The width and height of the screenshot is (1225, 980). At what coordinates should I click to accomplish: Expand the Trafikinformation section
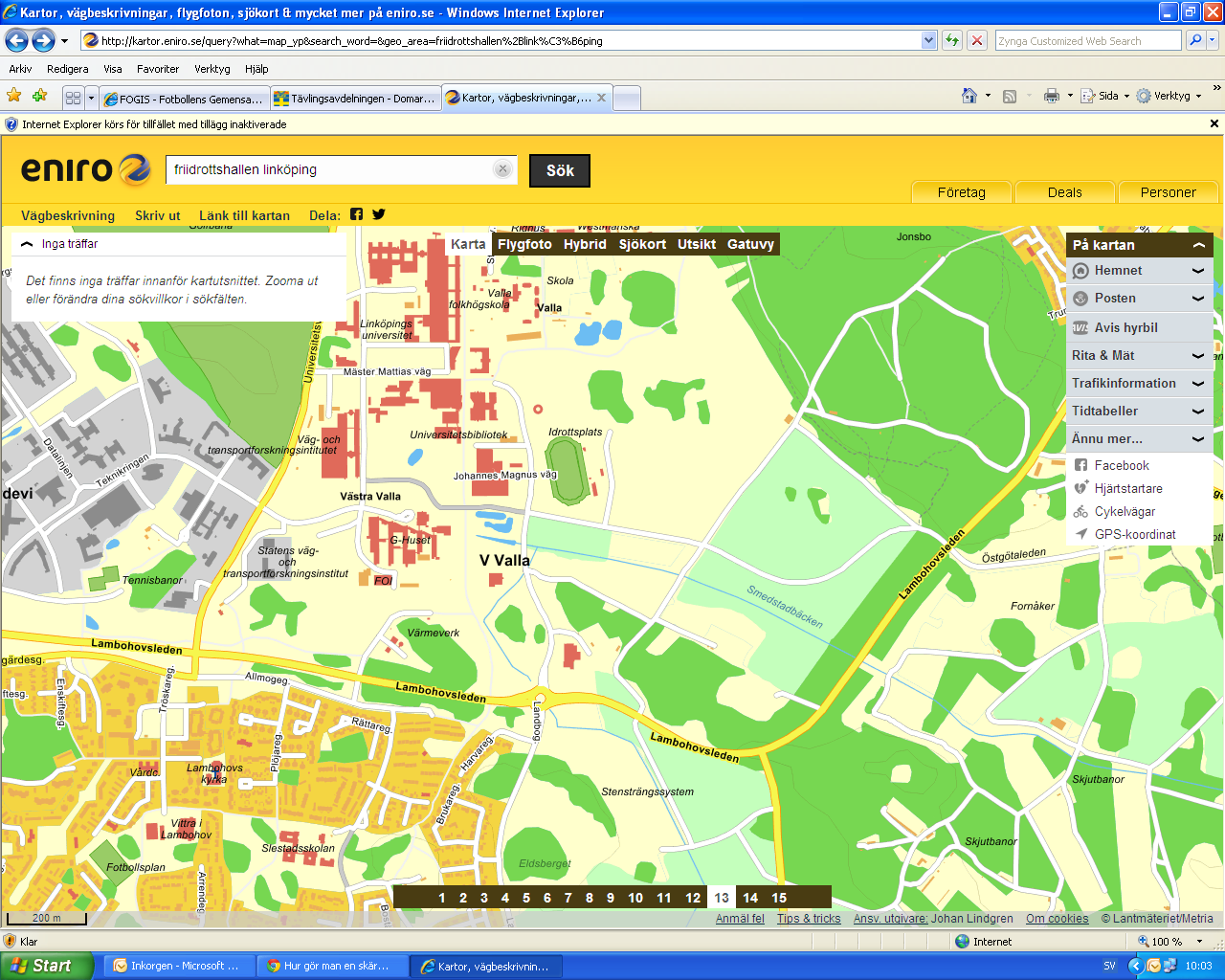(1198, 383)
